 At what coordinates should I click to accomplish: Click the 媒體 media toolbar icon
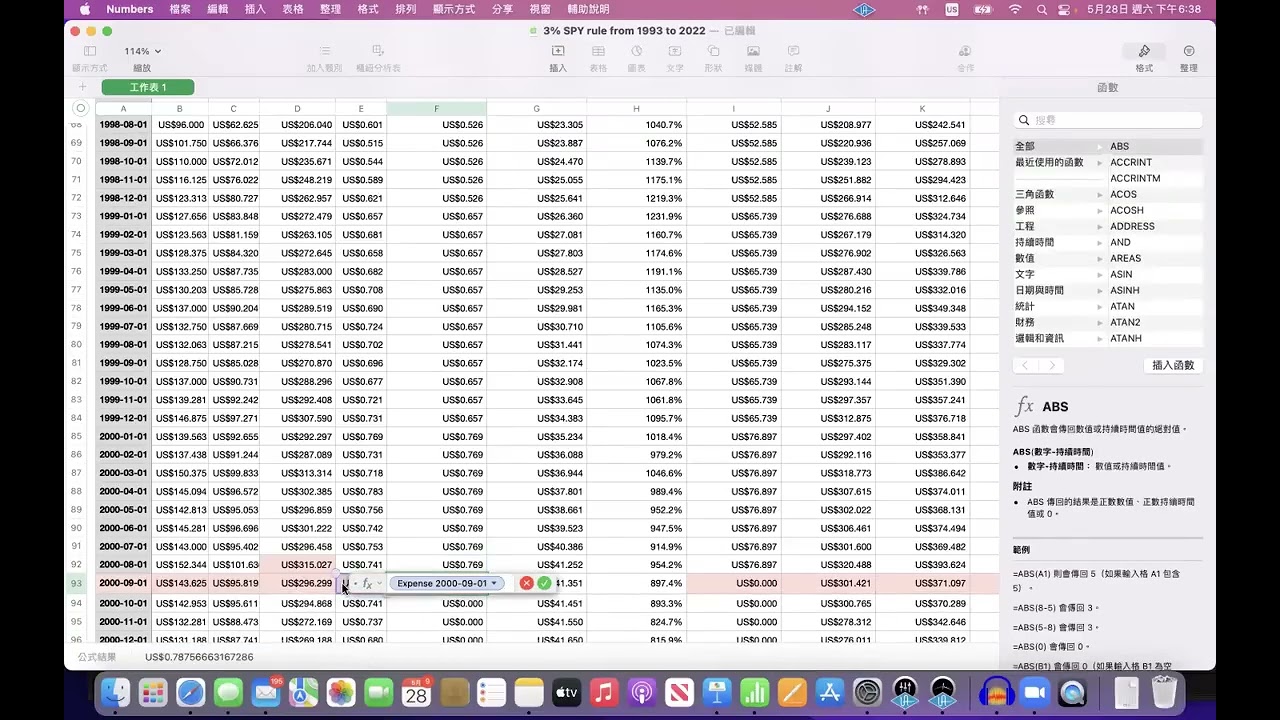pos(753,51)
